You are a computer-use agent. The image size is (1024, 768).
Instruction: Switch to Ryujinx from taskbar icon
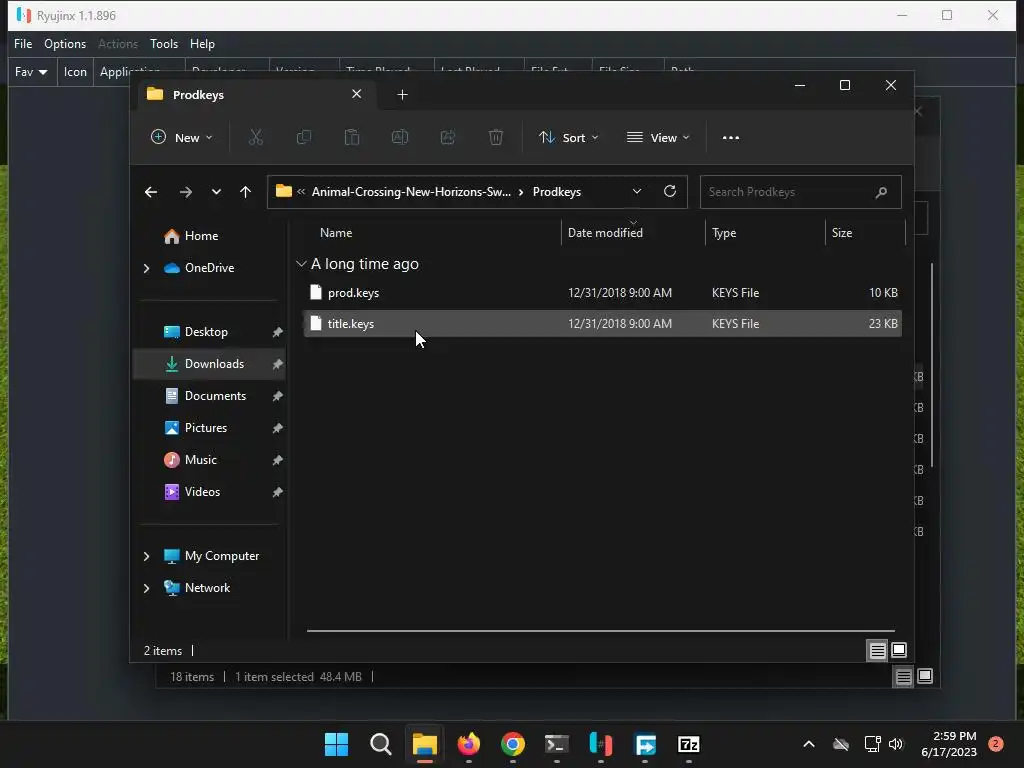[601, 744]
